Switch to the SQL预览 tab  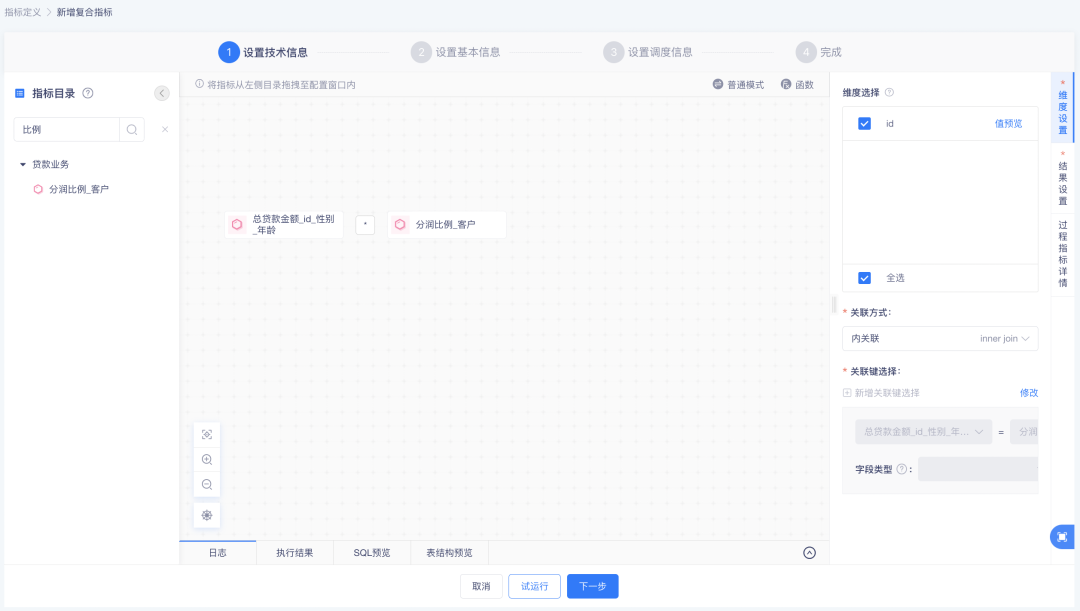coord(372,553)
